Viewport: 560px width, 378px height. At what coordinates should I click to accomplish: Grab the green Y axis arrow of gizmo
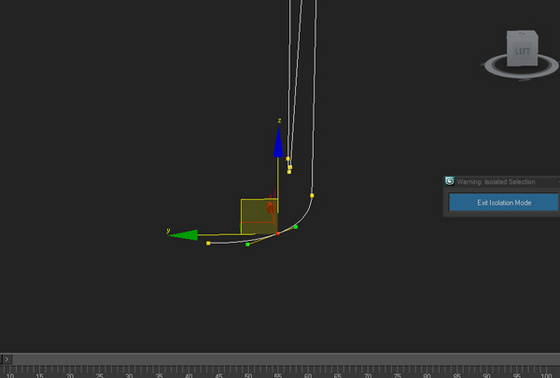(183, 235)
